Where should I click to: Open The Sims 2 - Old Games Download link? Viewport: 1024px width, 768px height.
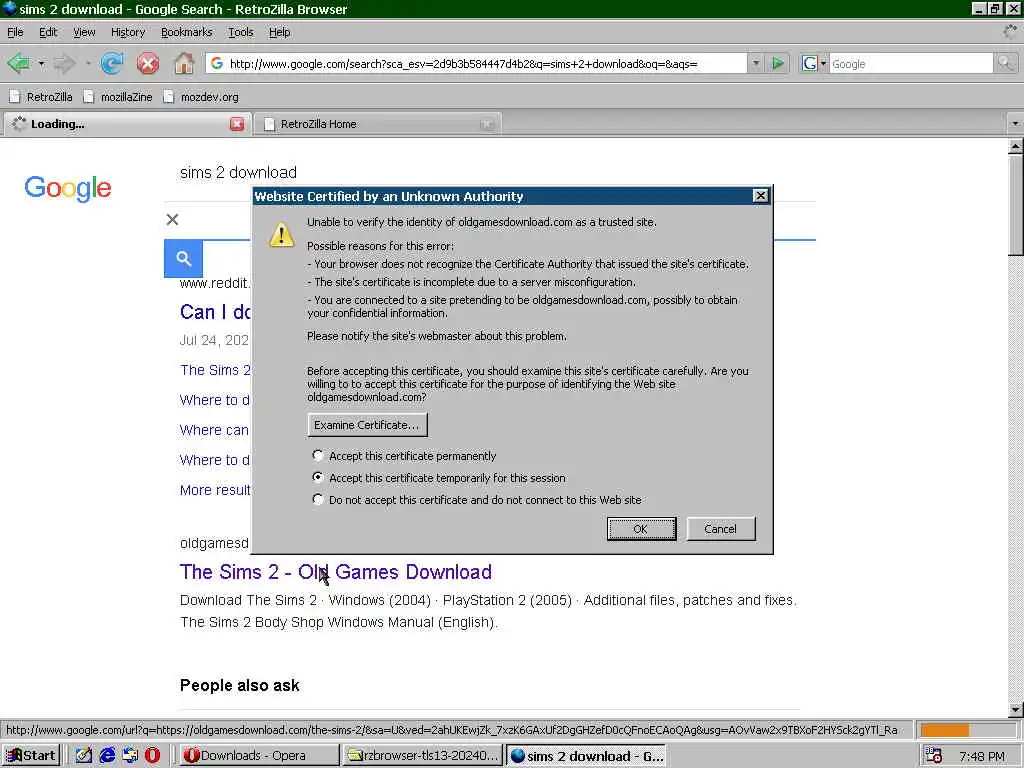[336, 572]
